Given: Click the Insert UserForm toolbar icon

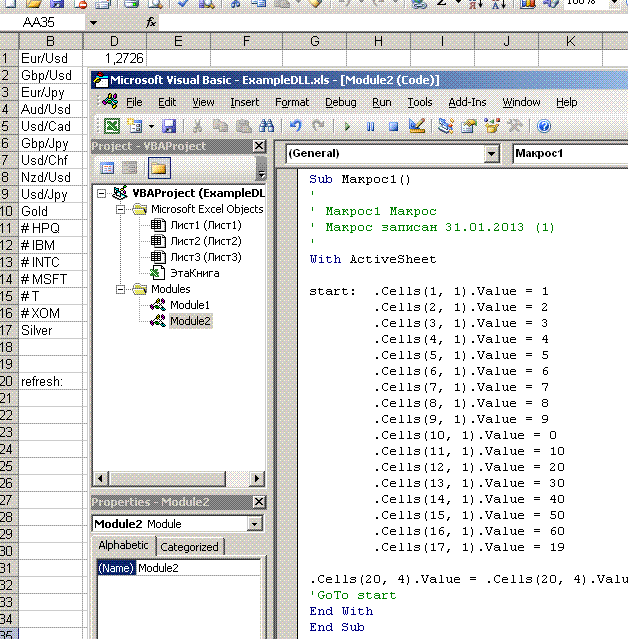Looking at the screenshot, I should pos(134,126).
